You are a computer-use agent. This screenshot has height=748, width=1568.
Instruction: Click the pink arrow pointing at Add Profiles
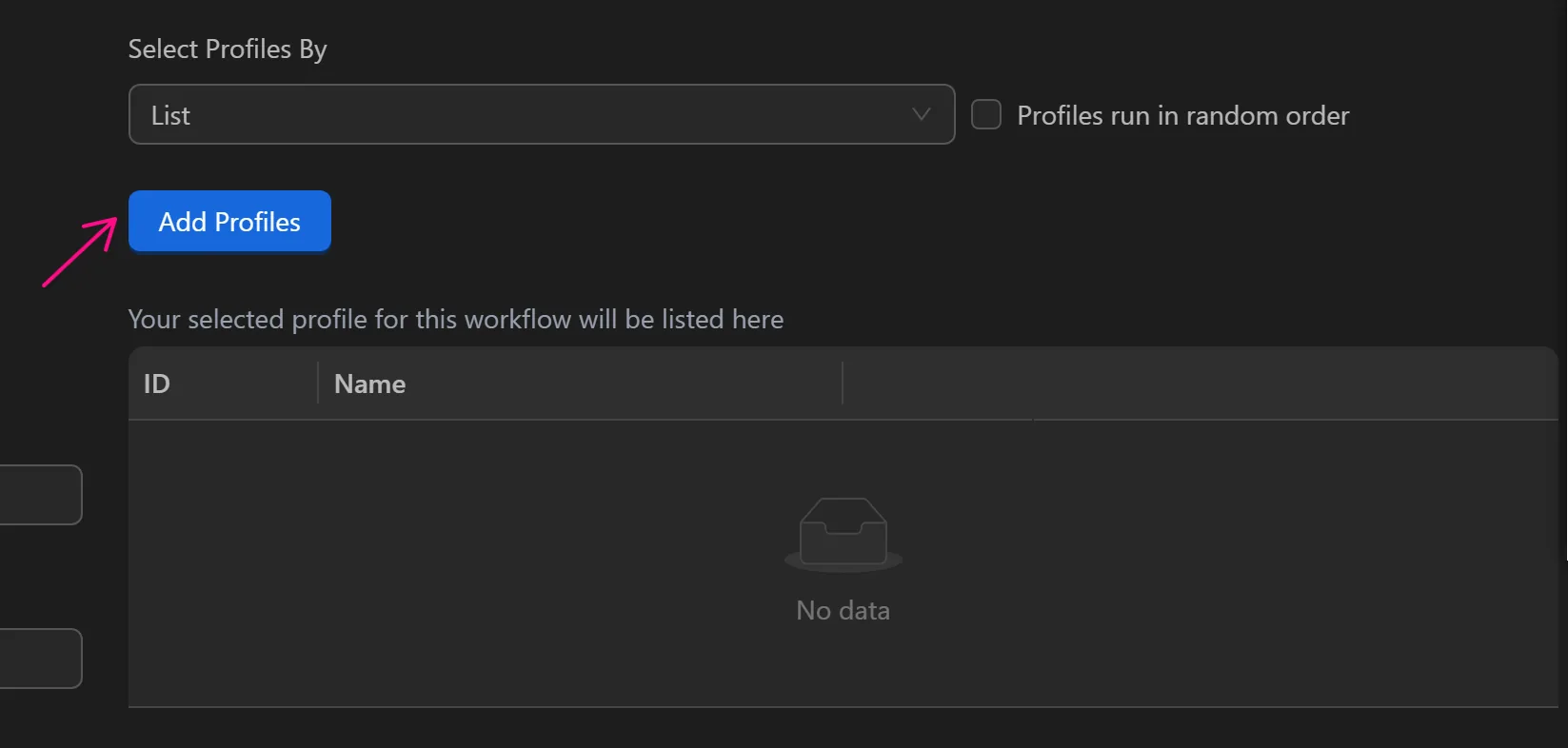point(80,252)
